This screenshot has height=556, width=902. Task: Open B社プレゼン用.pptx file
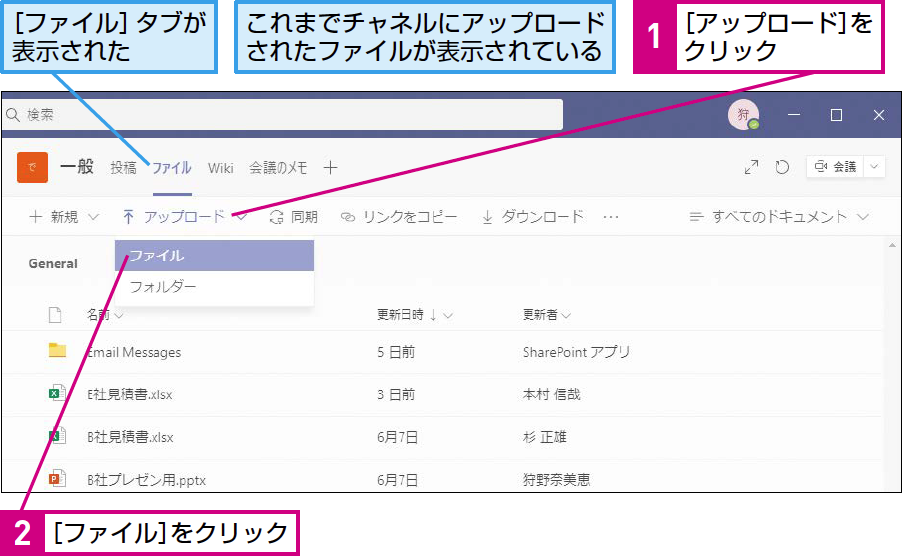click(146, 480)
